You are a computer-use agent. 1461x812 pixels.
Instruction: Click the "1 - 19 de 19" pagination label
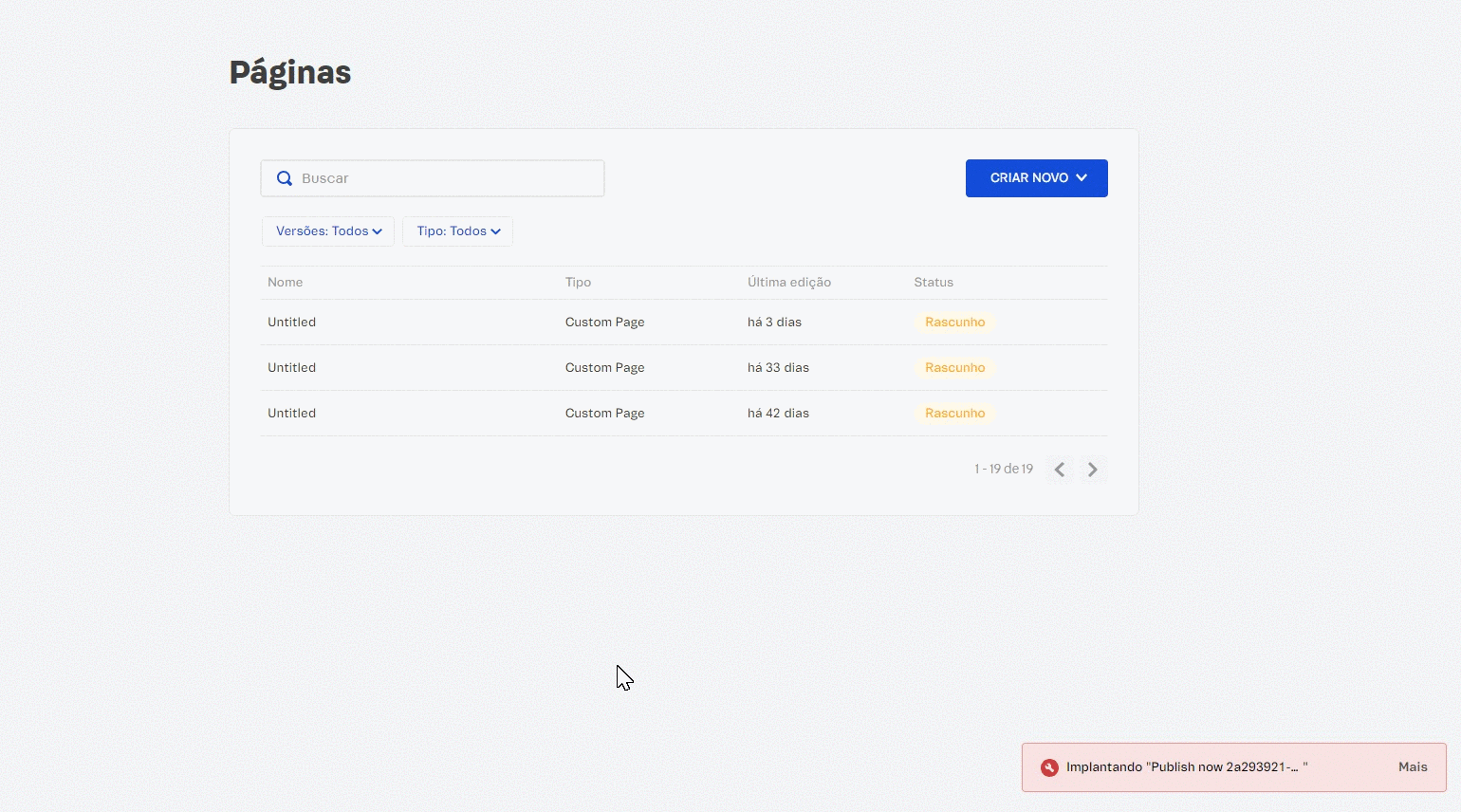(x=1003, y=469)
